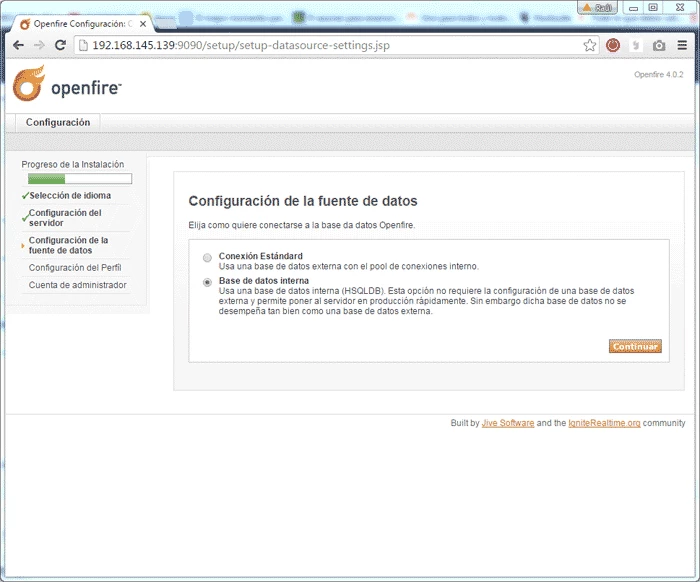Click the Progreso de la Instalación heading
This screenshot has height=582, width=700.
73,164
